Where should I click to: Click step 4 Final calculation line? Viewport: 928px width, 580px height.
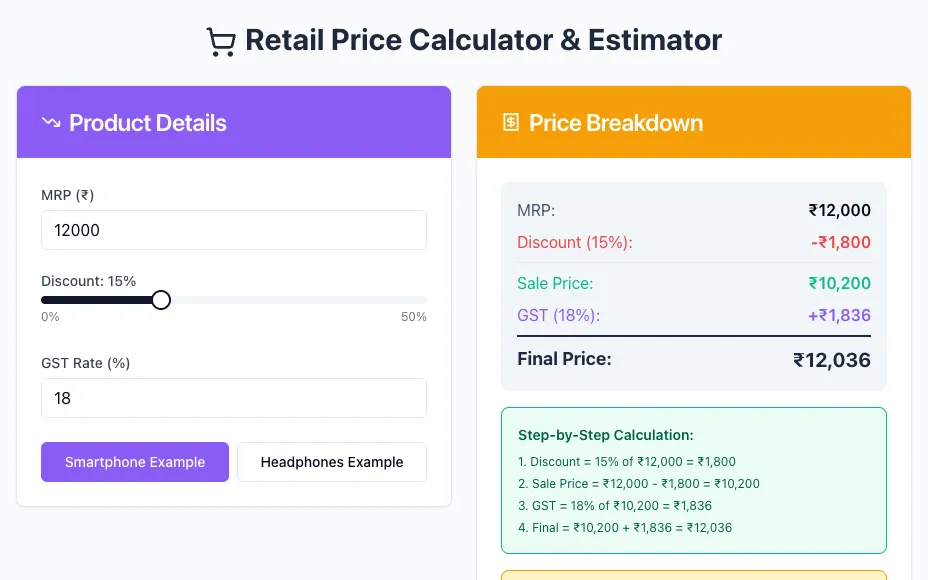(x=625, y=527)
